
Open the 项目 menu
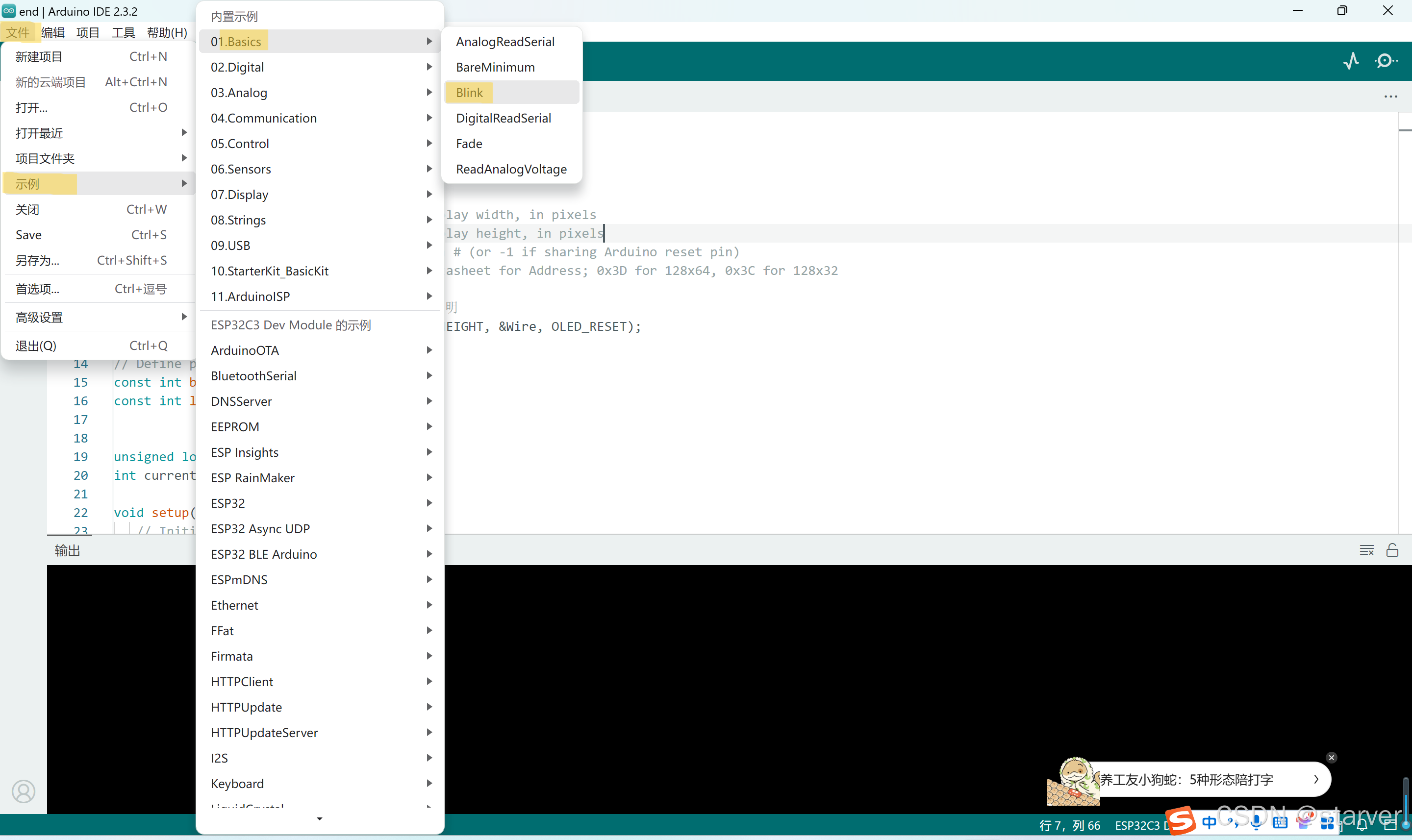pos(88,32)
